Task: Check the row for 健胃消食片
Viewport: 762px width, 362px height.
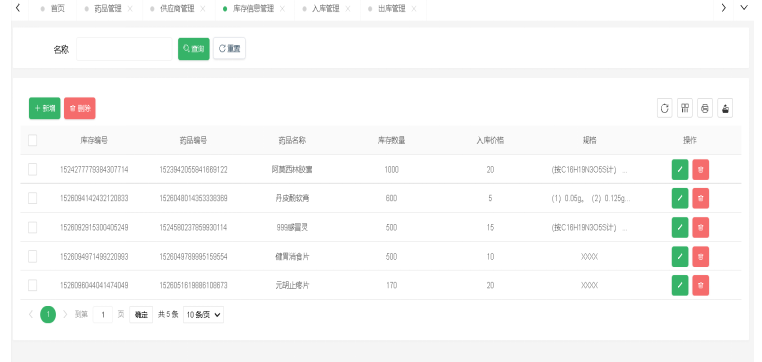Action: [33, 257]
